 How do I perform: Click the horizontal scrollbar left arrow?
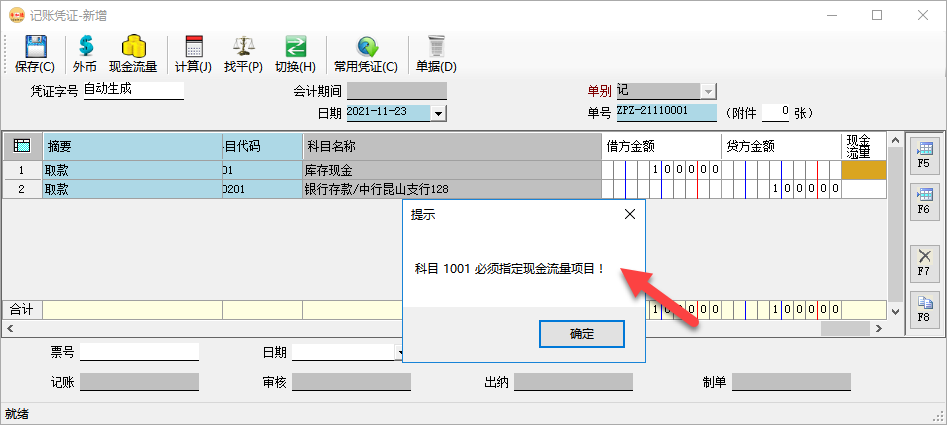[10, 328]
